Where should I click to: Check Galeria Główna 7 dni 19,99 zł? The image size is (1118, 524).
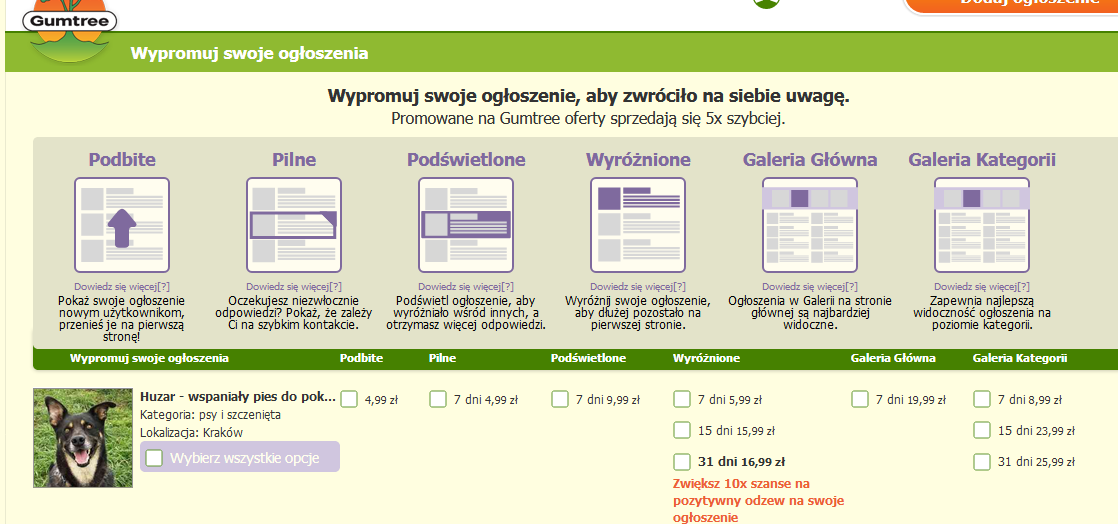(860, 399)
